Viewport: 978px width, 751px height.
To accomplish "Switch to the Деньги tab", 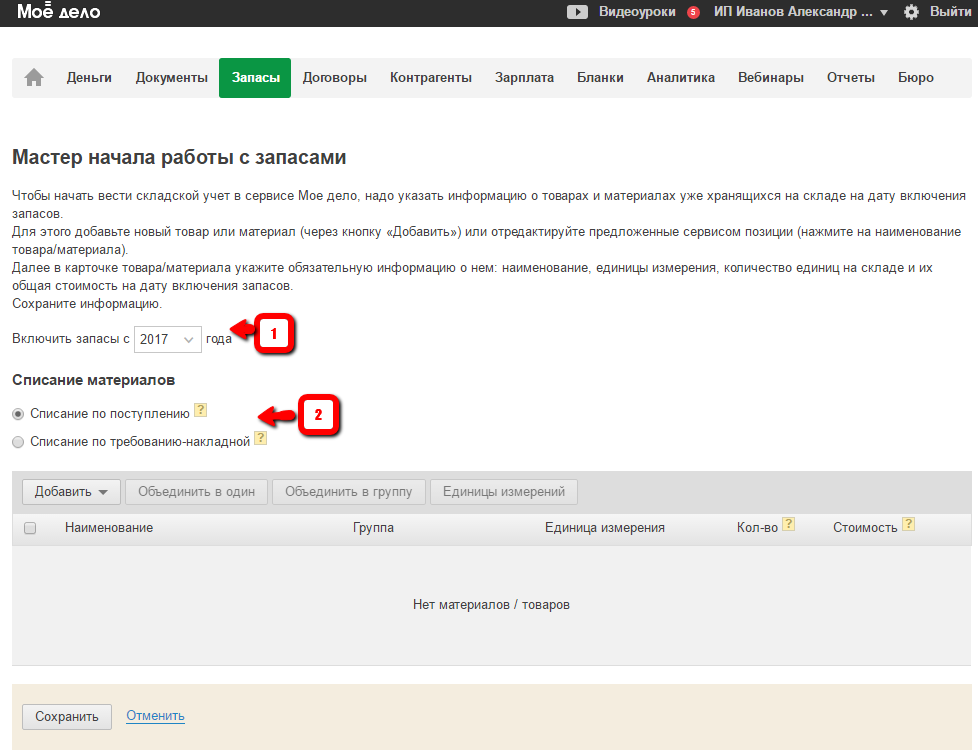I will tap(89, 78).
